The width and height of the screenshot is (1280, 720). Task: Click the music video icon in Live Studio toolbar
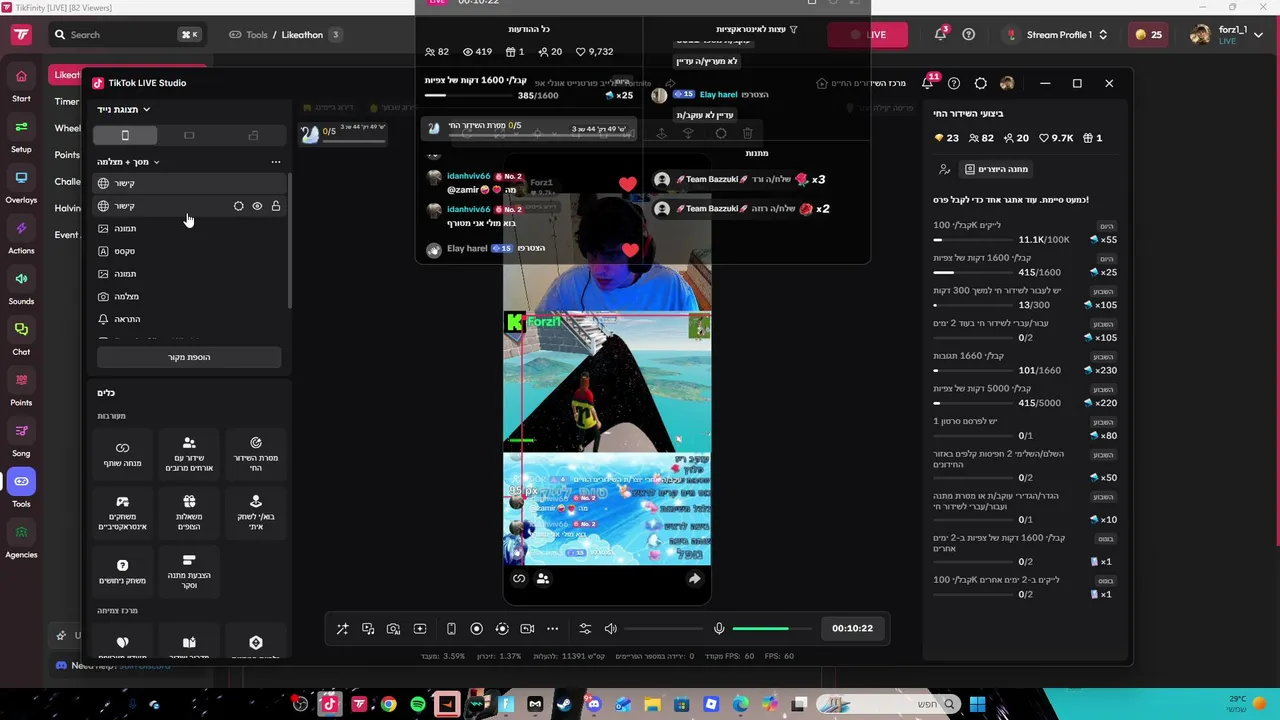pyautogui.click(x=368, y=628)
